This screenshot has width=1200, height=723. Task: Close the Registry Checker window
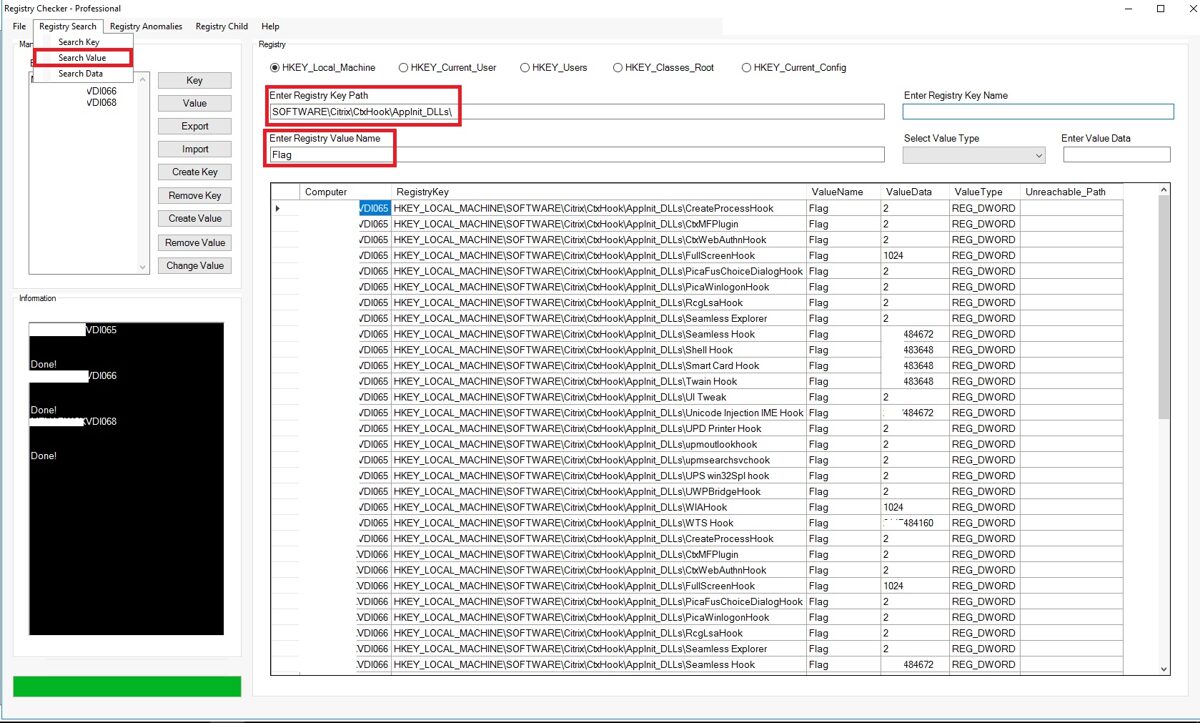[x=1187, y=8]
